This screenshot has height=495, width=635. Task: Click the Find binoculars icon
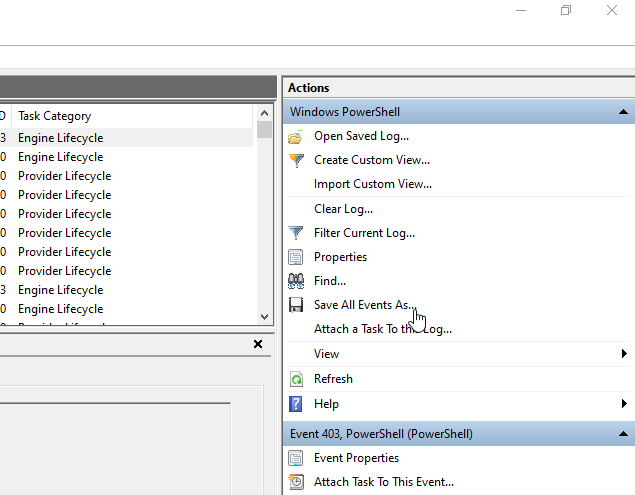[296, 281]
